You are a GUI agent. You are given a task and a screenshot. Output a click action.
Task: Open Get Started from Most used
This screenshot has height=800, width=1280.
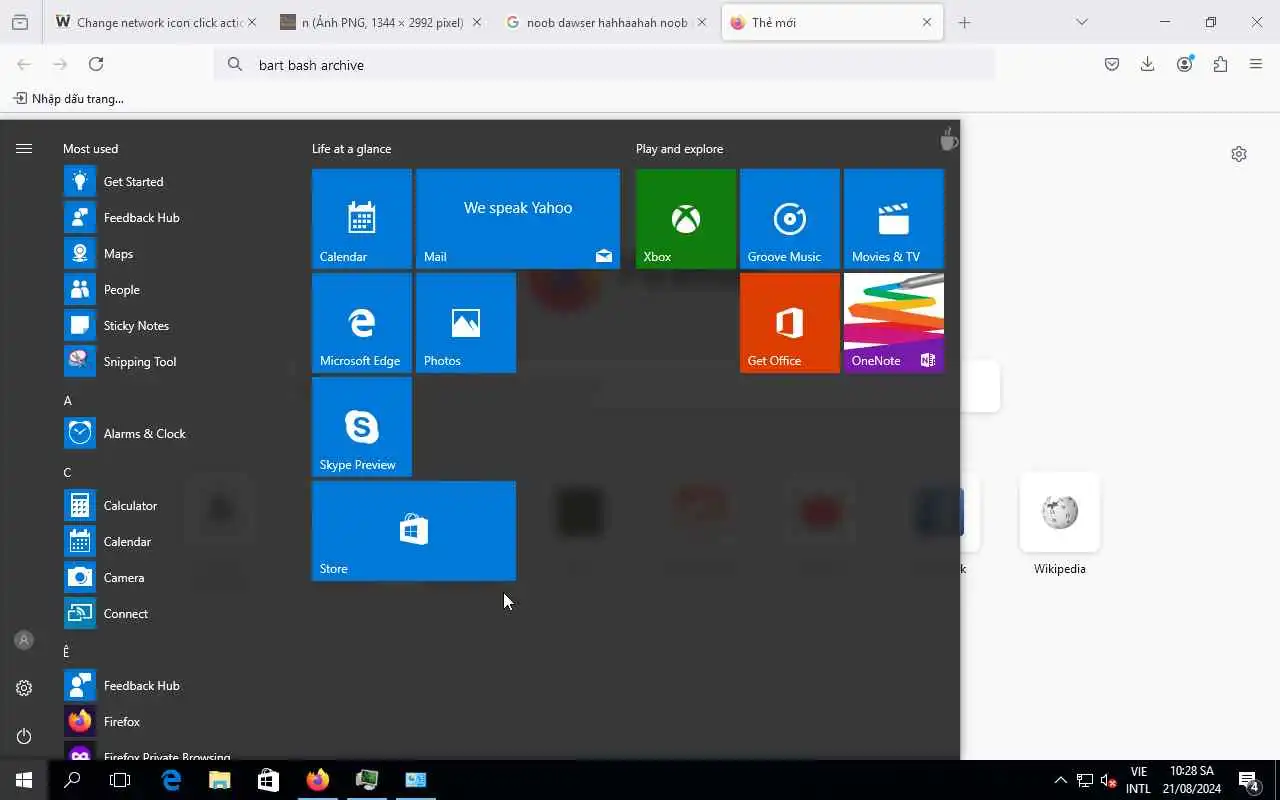click(x=175, y=182)
